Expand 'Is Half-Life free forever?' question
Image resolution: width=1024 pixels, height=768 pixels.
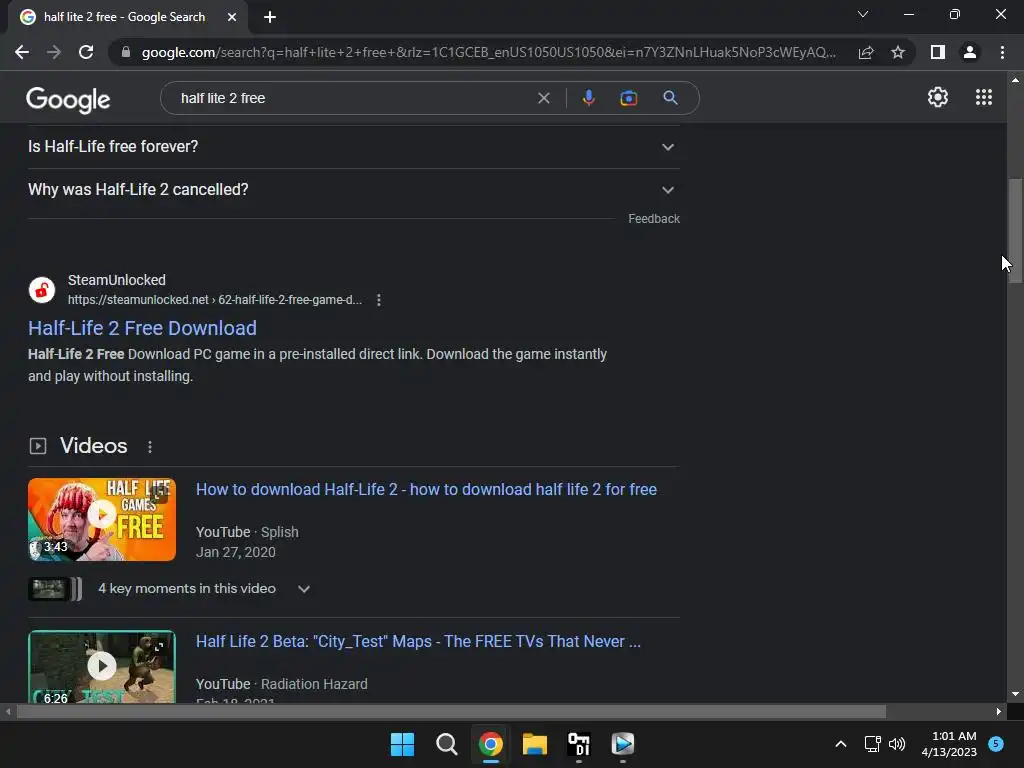tap(354, 147)
